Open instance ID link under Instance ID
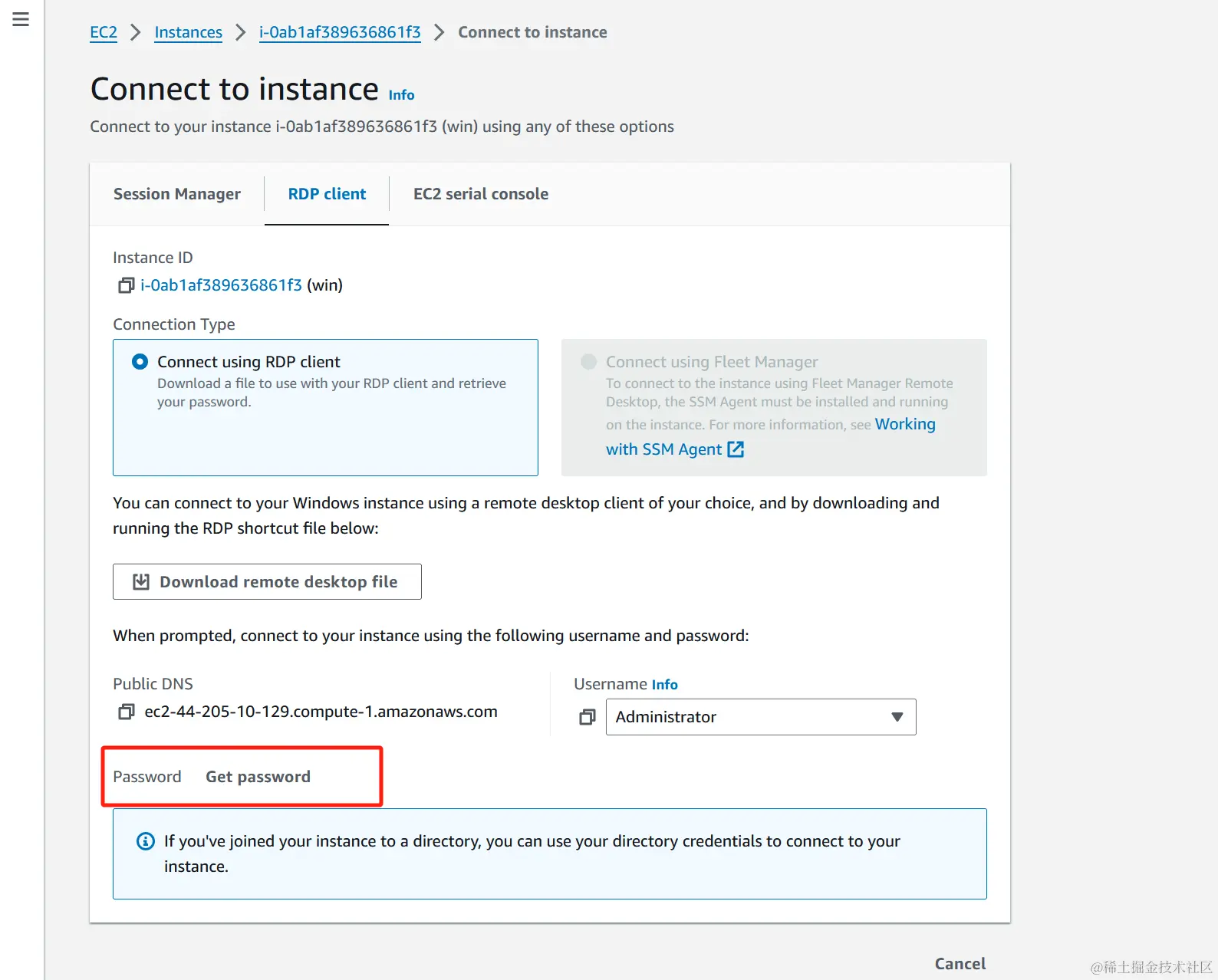The height and width of the screenshot is (980, 1218). 221,285
